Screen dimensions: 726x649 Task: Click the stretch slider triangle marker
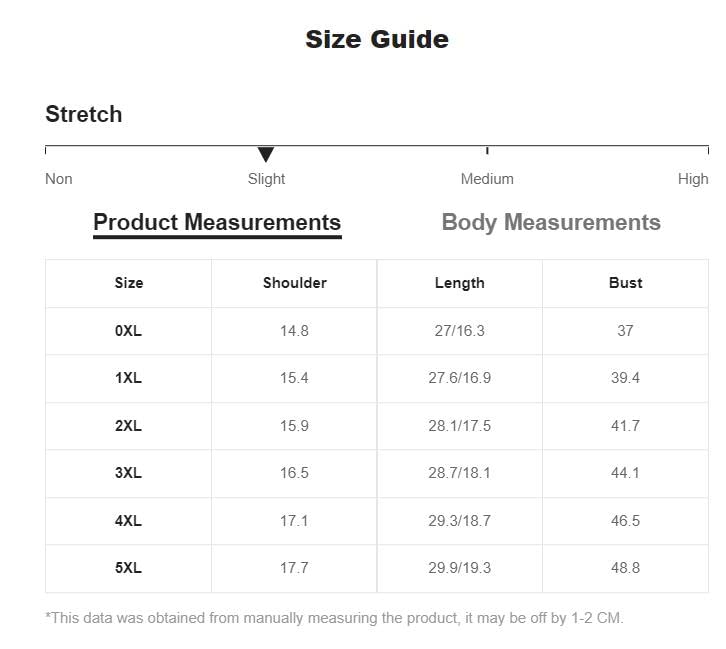point(266,154)
